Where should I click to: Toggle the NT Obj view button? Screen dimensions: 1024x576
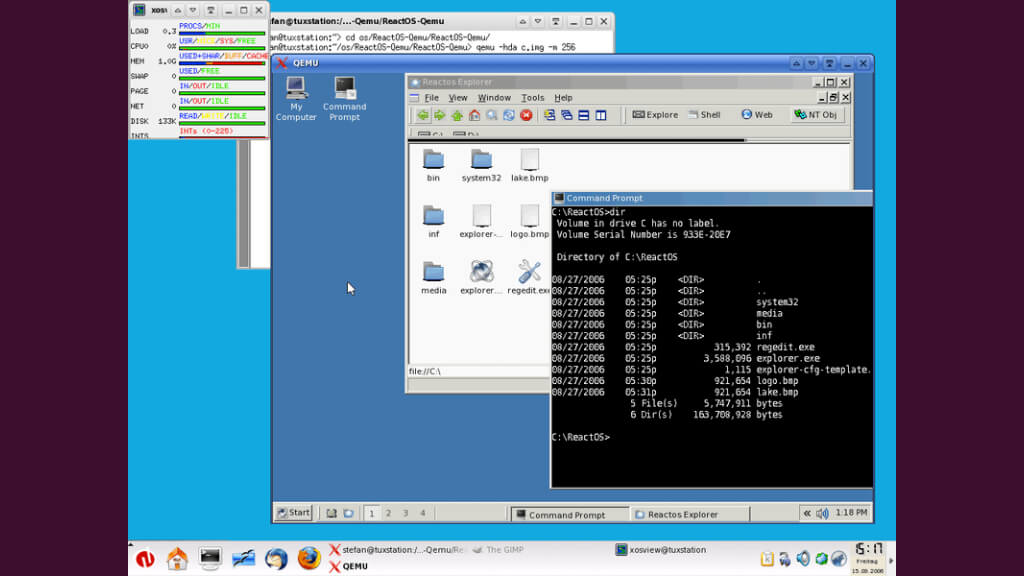pos(817,115)
